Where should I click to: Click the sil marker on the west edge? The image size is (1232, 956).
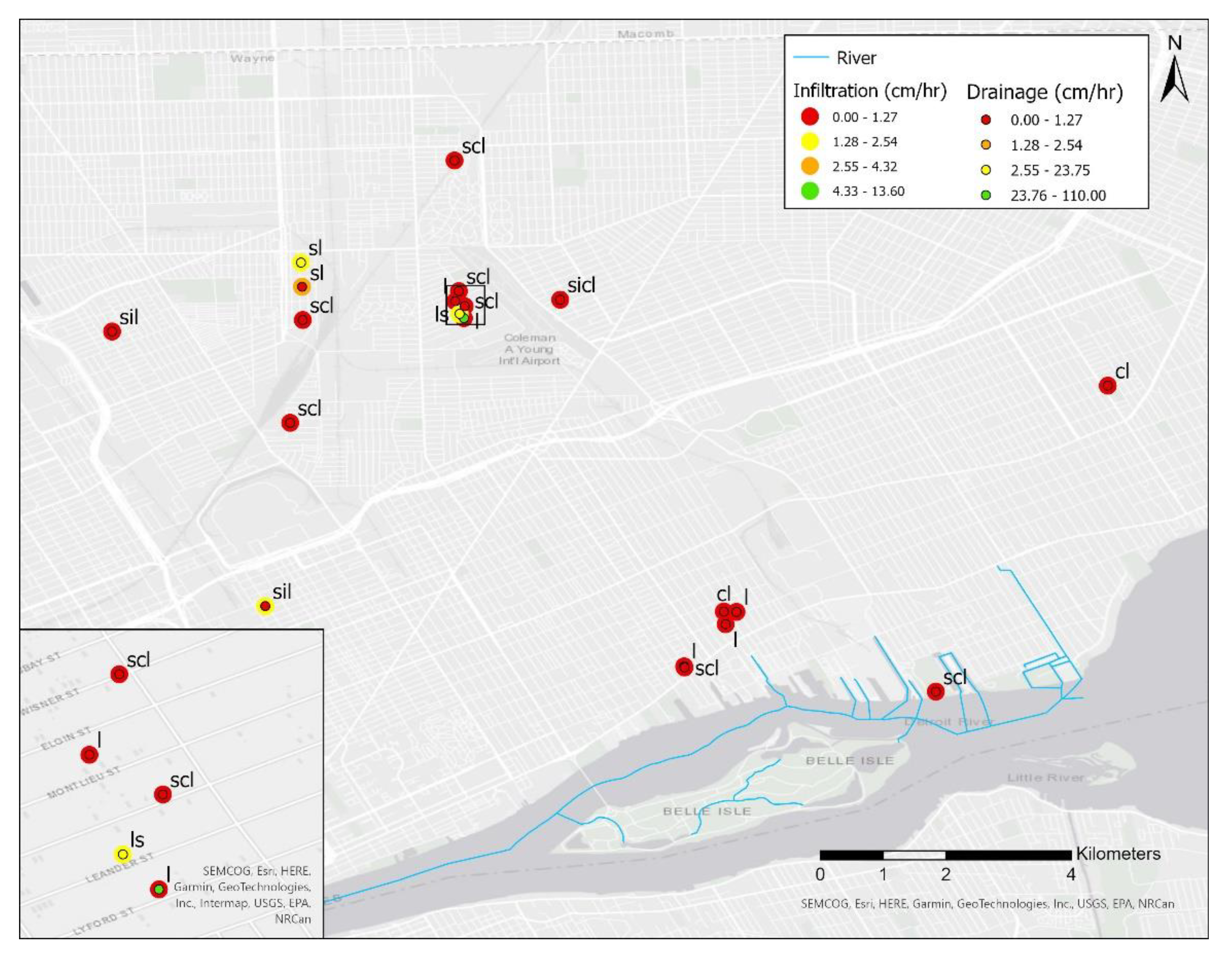tap(112, 332)
